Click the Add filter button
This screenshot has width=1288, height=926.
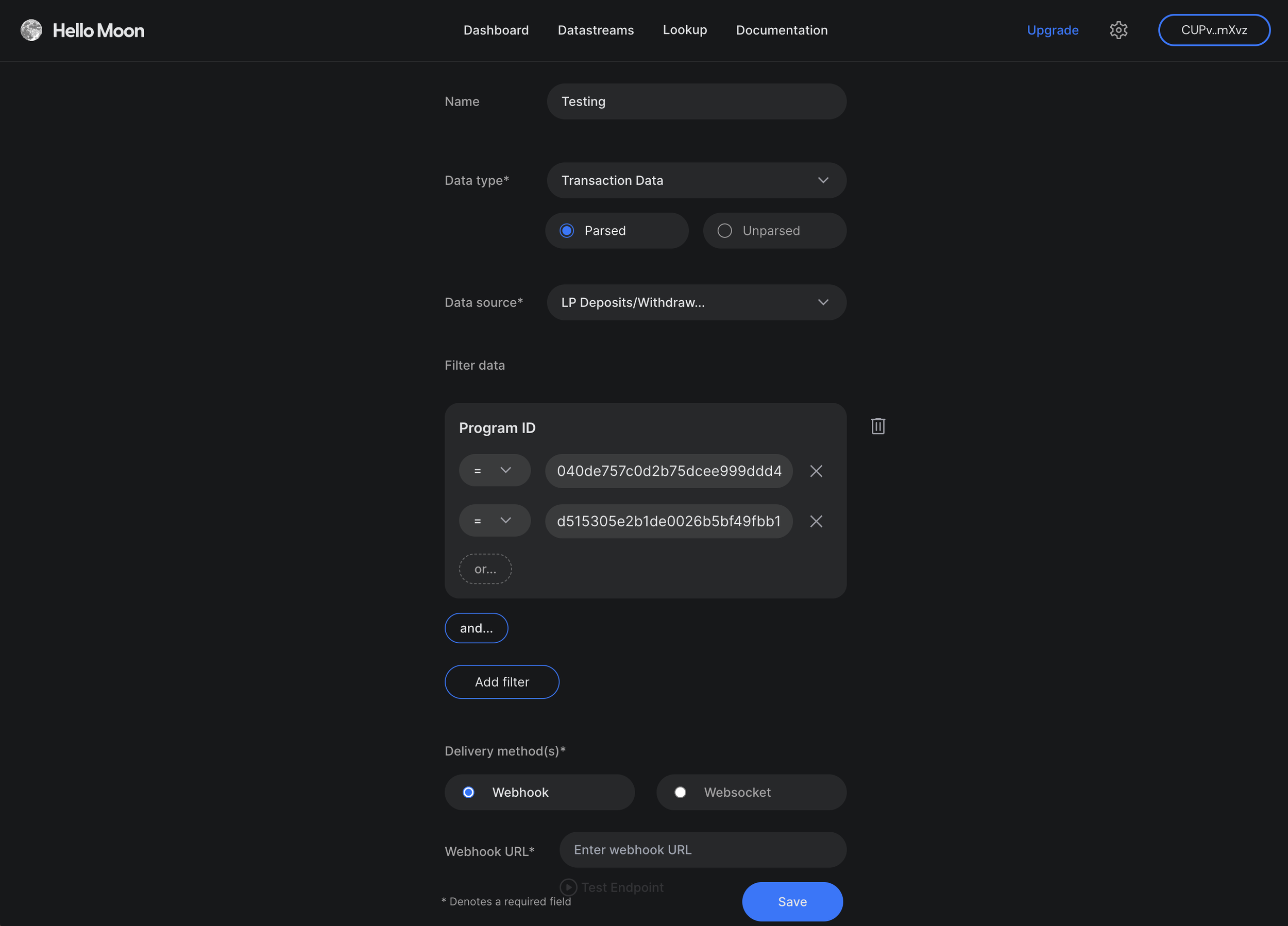pyautogui.click(x=501, y=682)
